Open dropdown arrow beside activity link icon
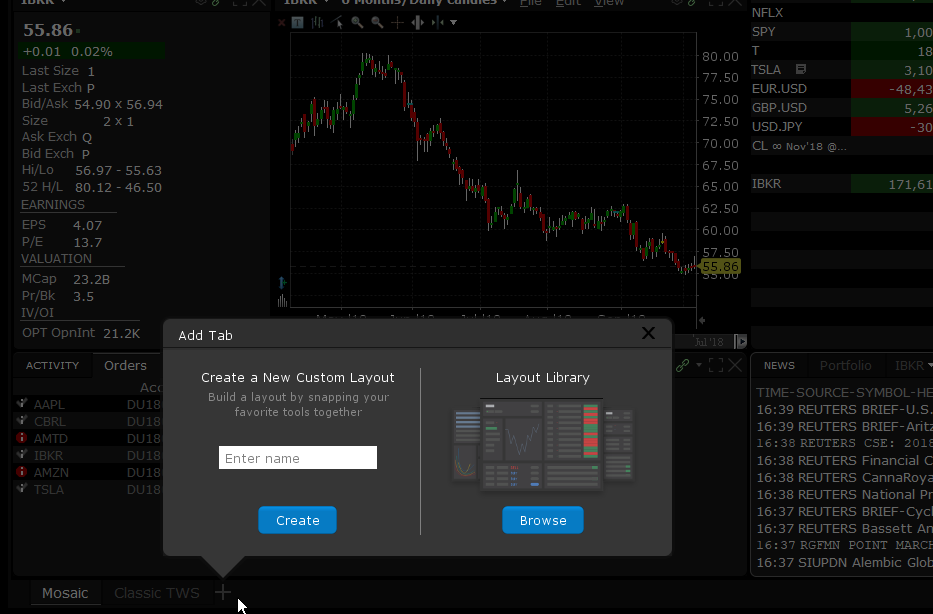This screenshot has width=933, height=614. [x=699, y=365]
